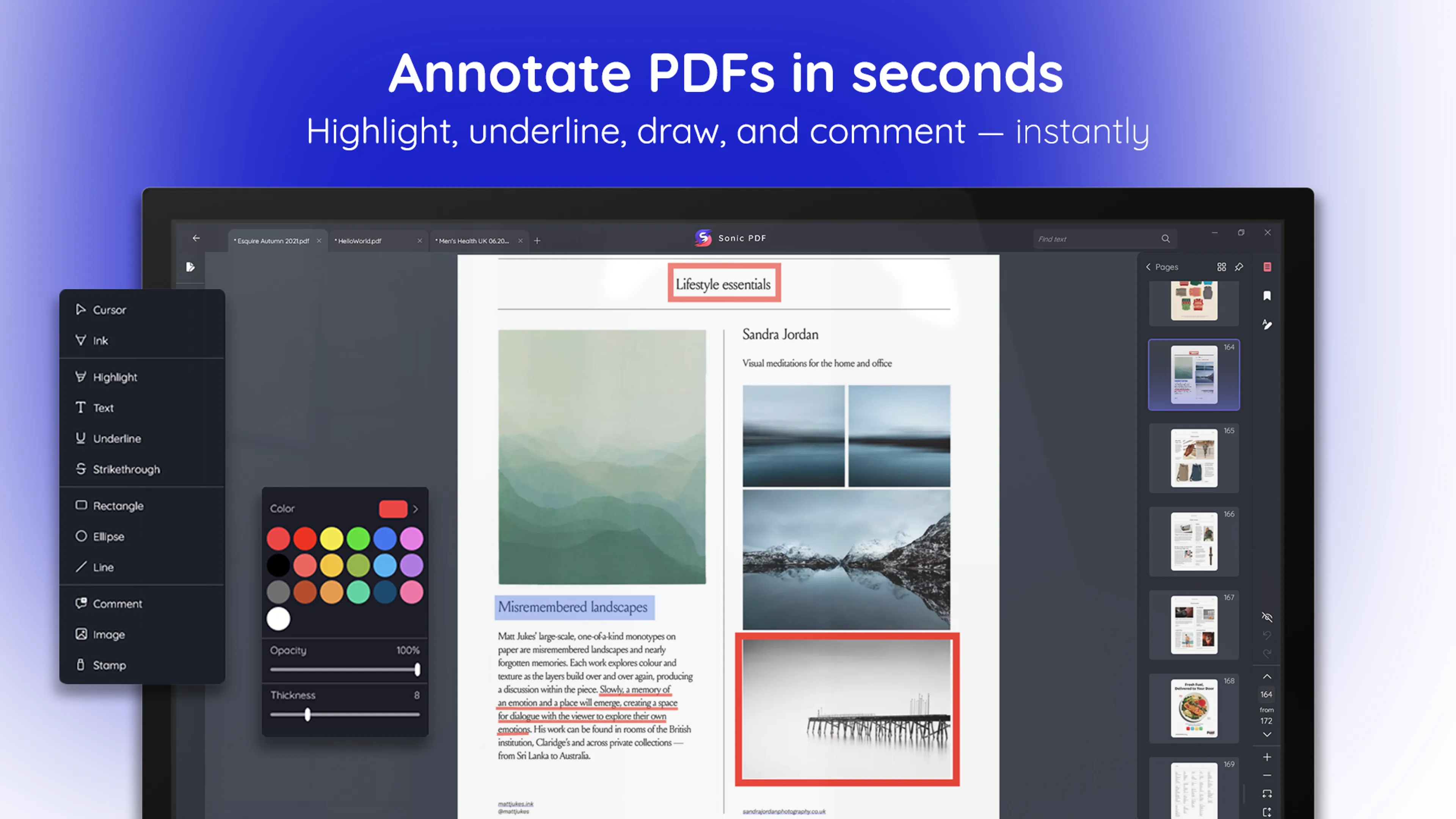This screenshot has width=1456, height=819.
Task: Open a new document tab with plus
Action: [x=537, y=240]
